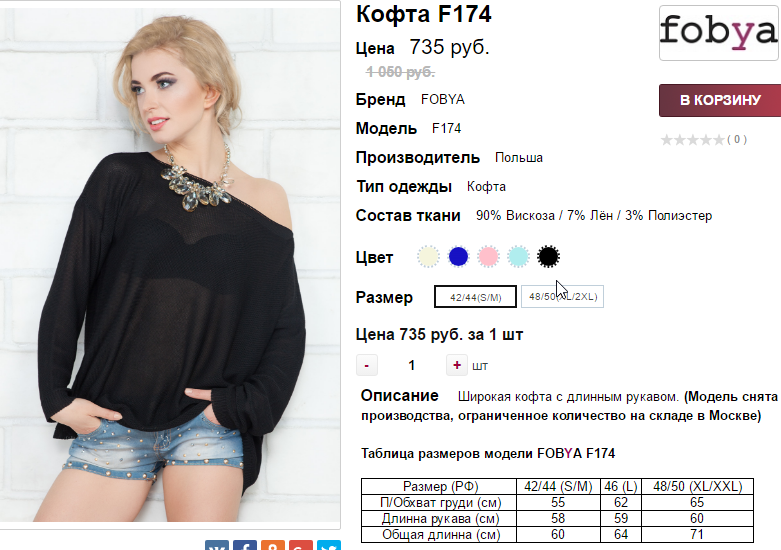
Task: Add item with В КОРЗИНУ button
Action: click(x=720, y=101)
